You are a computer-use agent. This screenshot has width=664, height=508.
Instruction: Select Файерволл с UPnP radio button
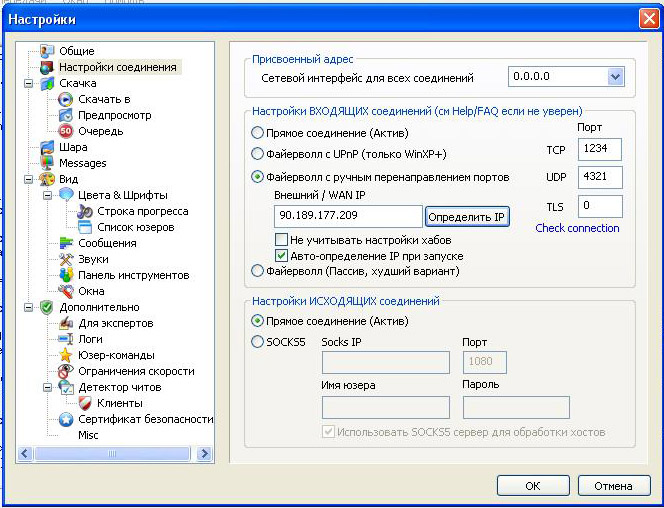tap(258, 154)
